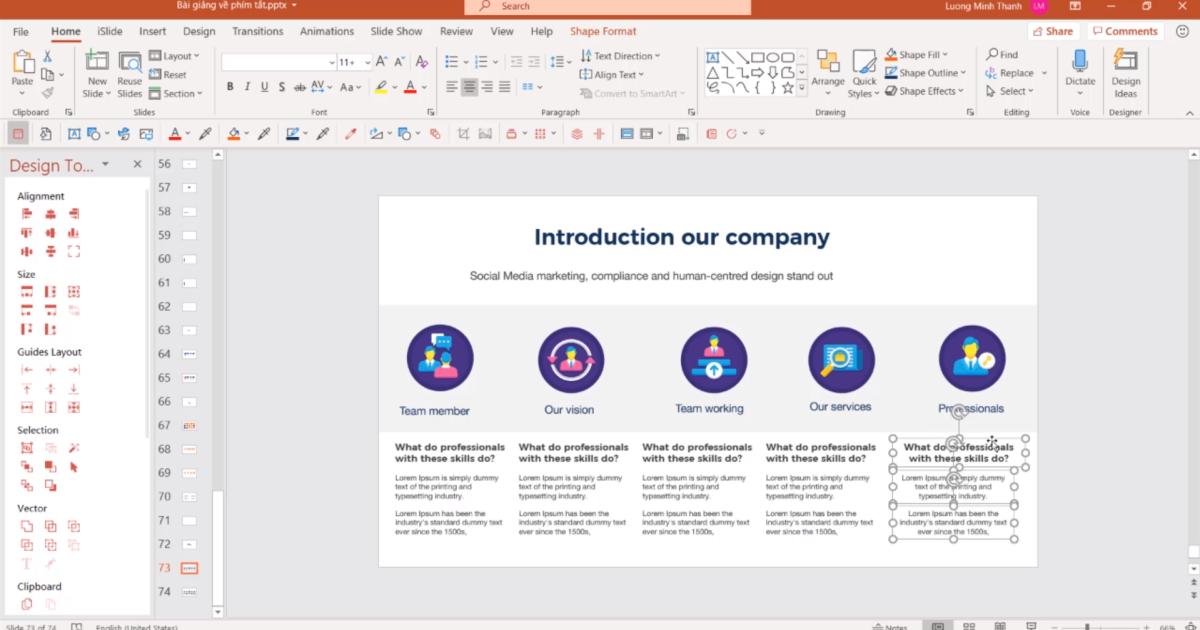
Task: Click the Share button
Action: tap(1053, 31)
